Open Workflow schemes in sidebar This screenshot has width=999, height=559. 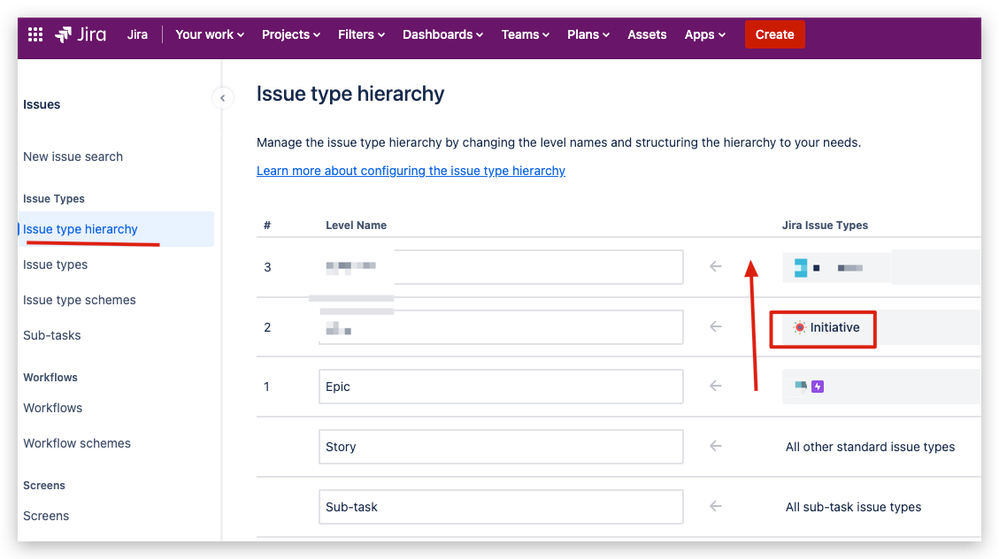pyautogui.click(x=77, y=444)
